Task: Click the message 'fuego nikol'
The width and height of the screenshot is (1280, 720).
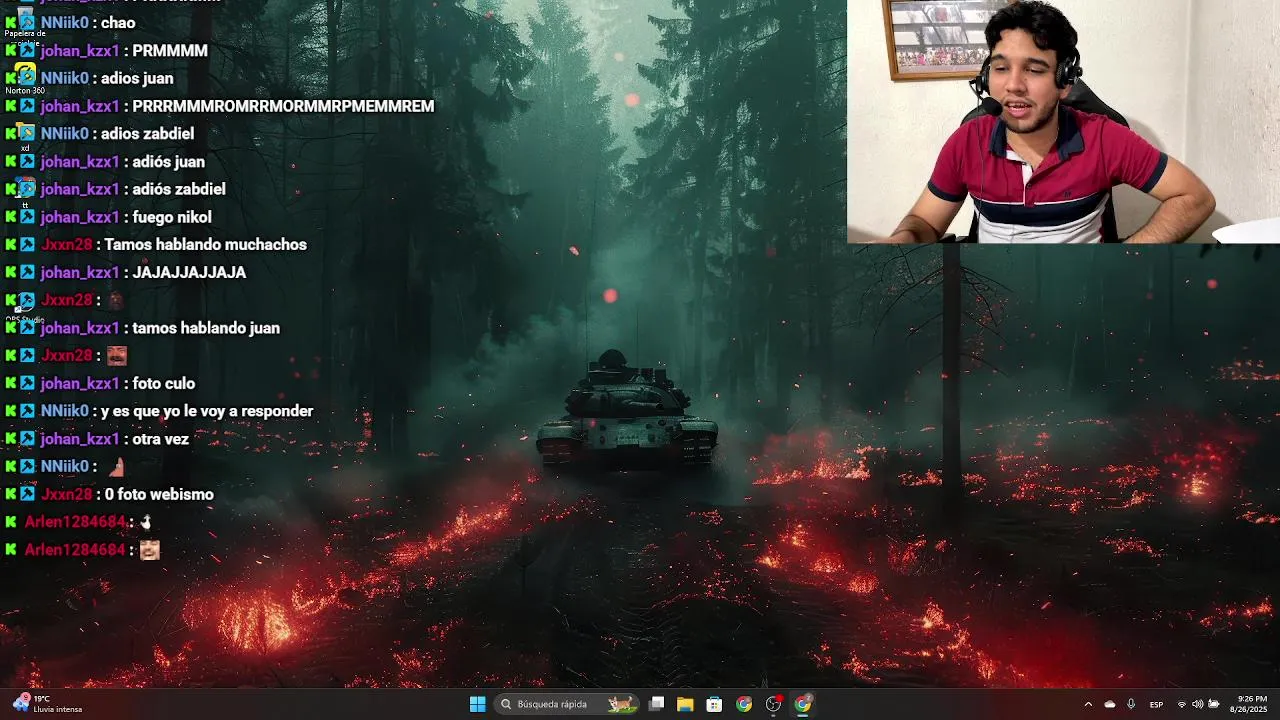Action: tap(172, 217)
